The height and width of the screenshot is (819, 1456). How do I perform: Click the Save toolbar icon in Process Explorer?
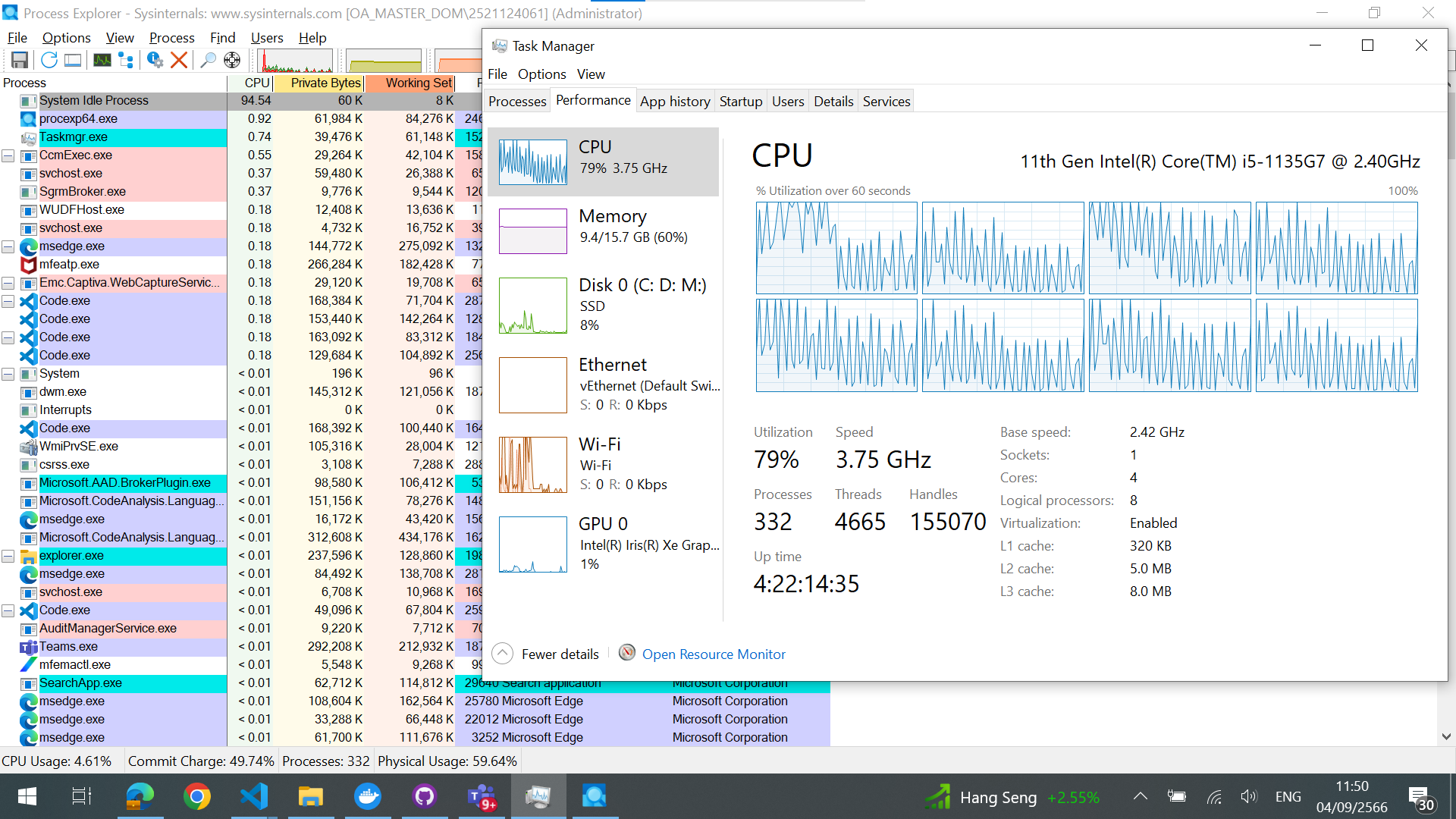coord(20,60)
